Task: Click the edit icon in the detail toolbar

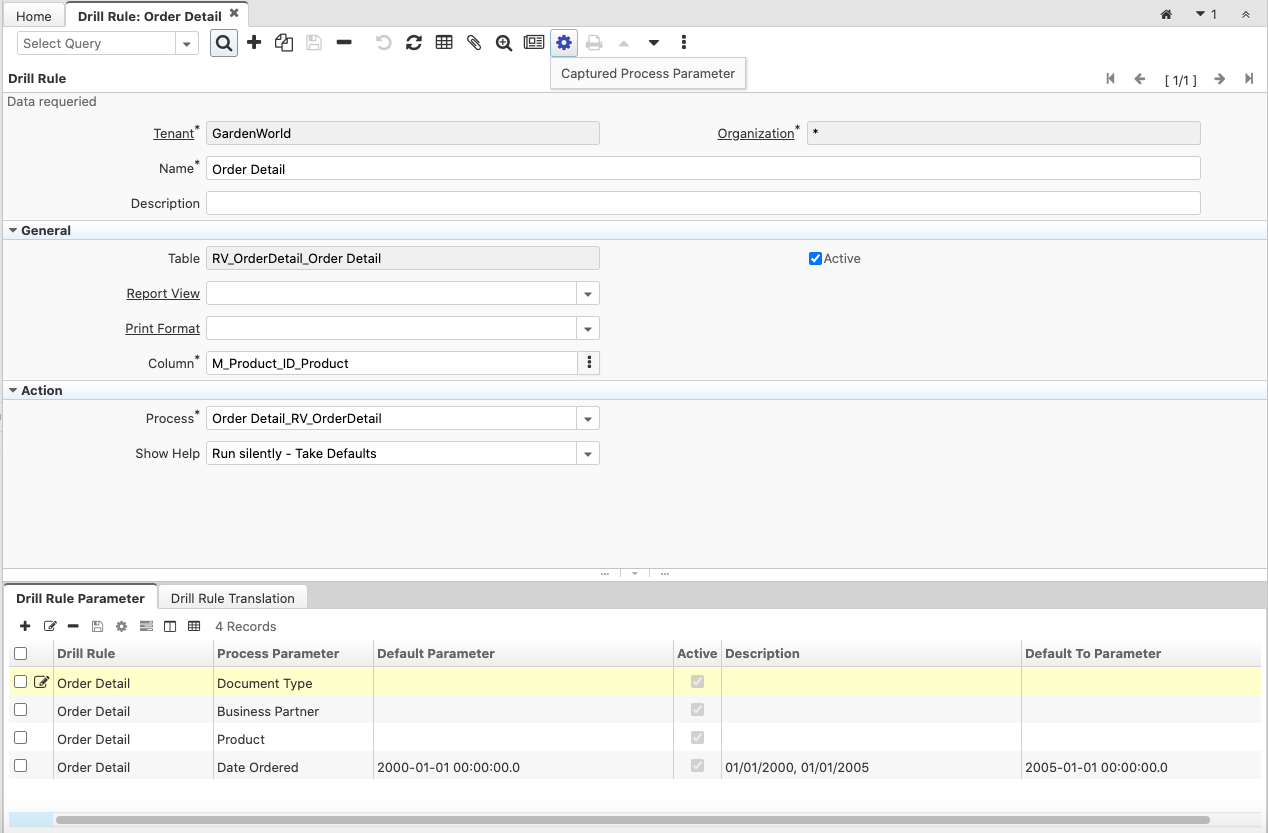Action: pyautogui.click(x=50, y=626)
